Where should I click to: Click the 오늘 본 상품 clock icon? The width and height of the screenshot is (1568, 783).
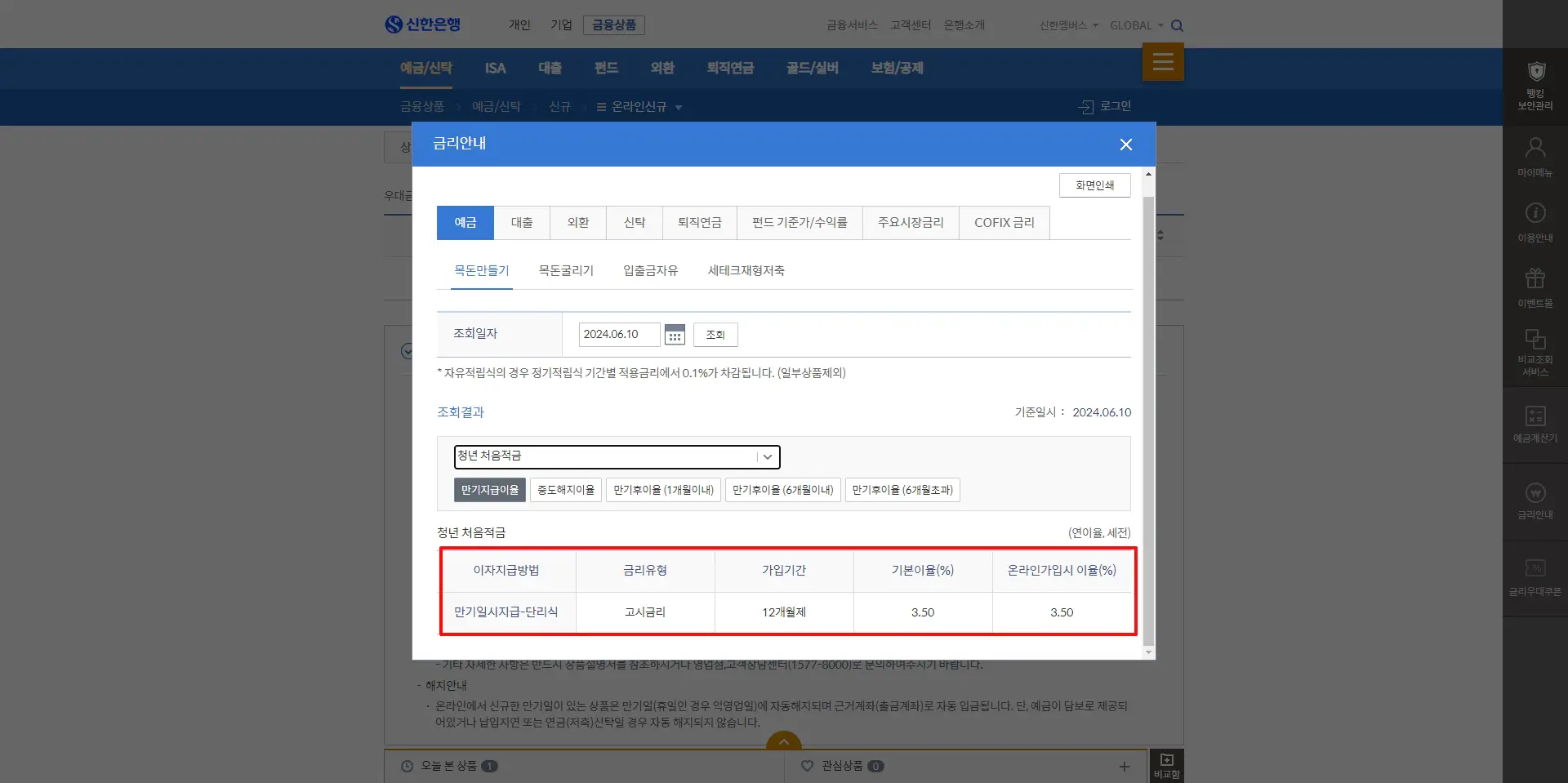407,766
